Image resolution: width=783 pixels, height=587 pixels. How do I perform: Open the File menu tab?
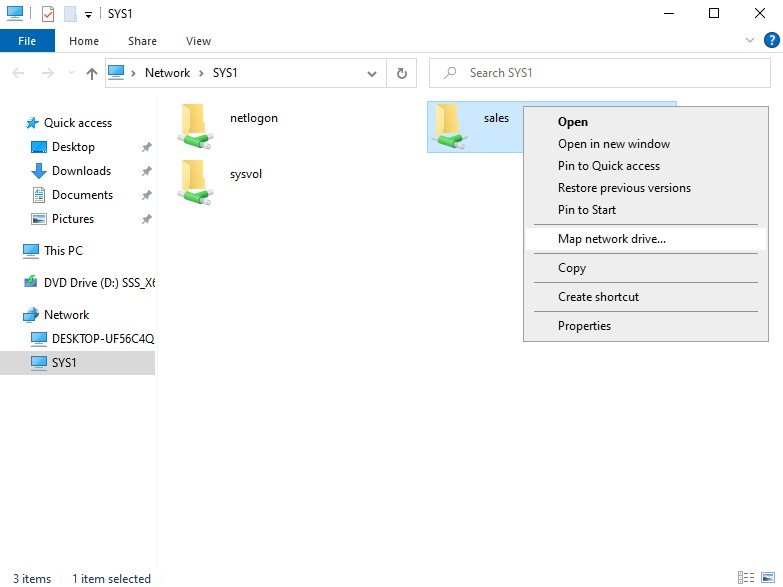[x=27, y=41]
